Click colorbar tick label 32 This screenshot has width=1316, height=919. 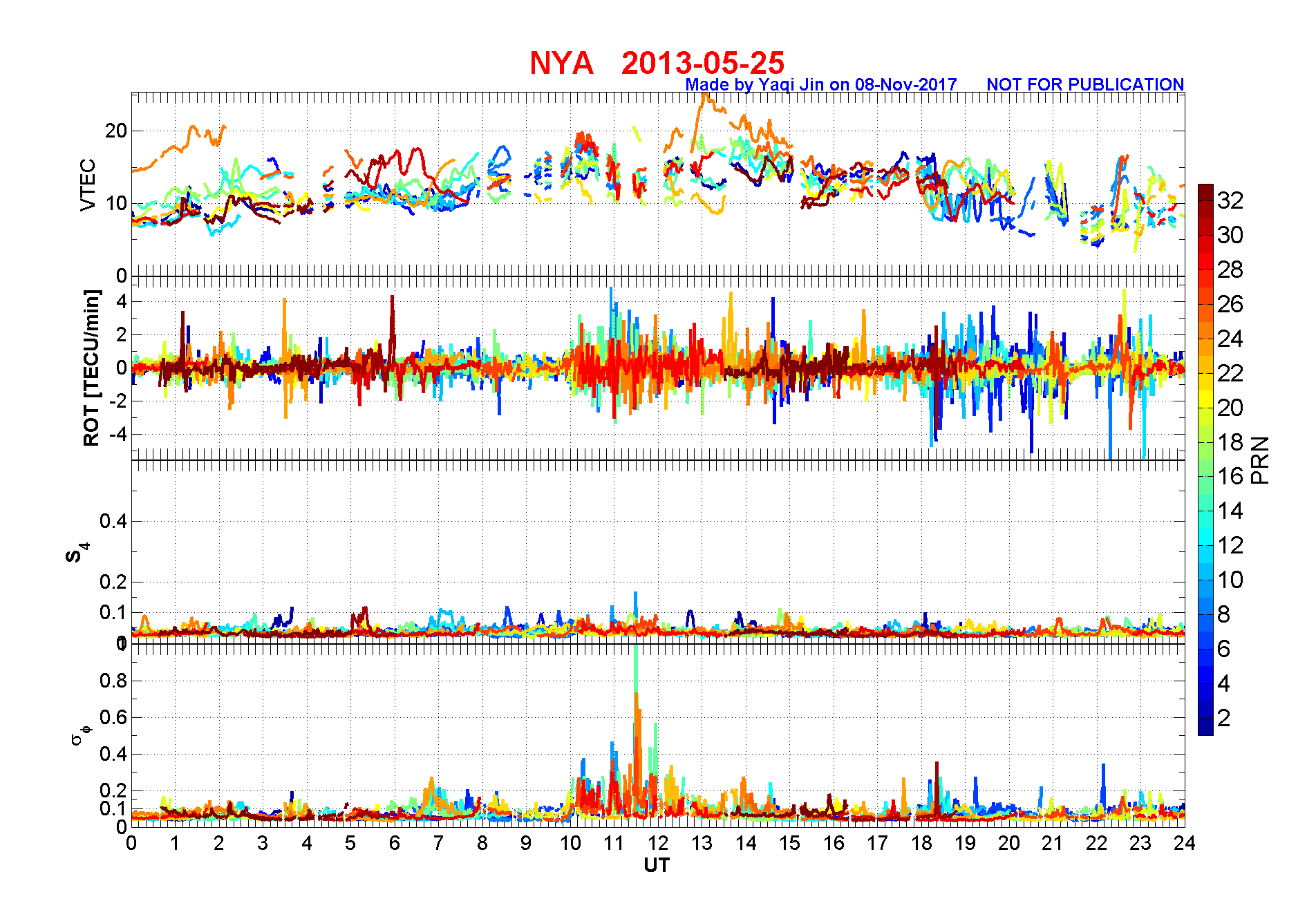point(1230,200)
